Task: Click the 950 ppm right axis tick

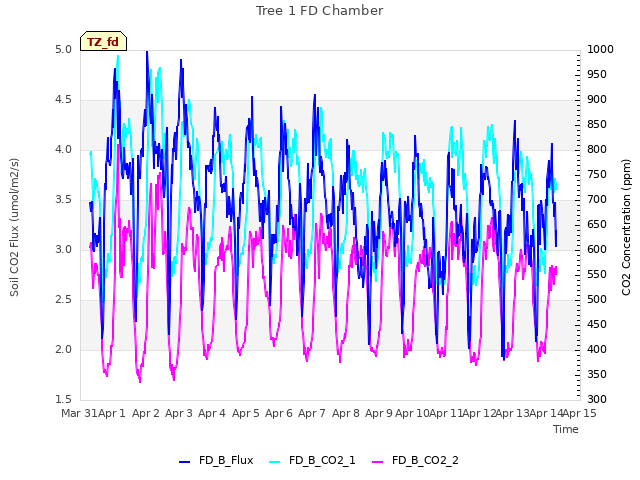Action: (x=597, y=75)
